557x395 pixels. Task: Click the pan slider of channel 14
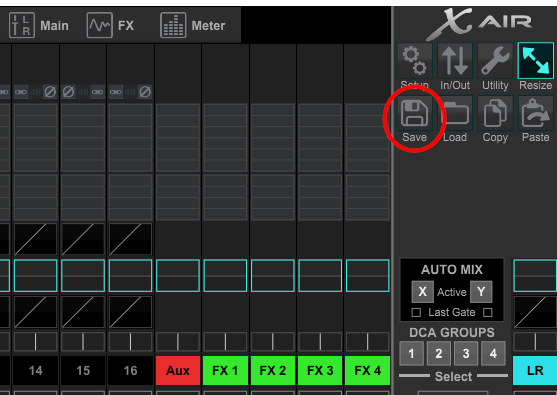click(x=35, y=341)
